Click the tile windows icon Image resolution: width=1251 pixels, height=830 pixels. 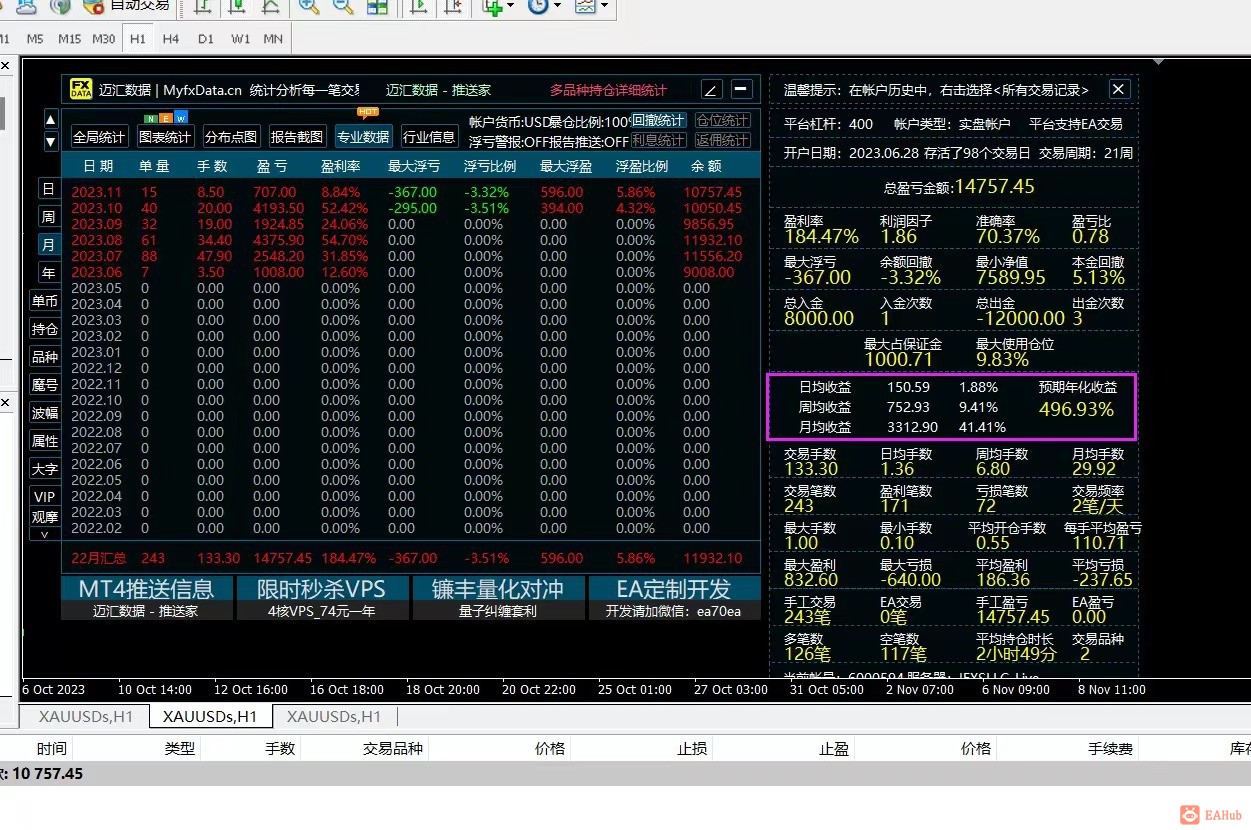(377, 6)
